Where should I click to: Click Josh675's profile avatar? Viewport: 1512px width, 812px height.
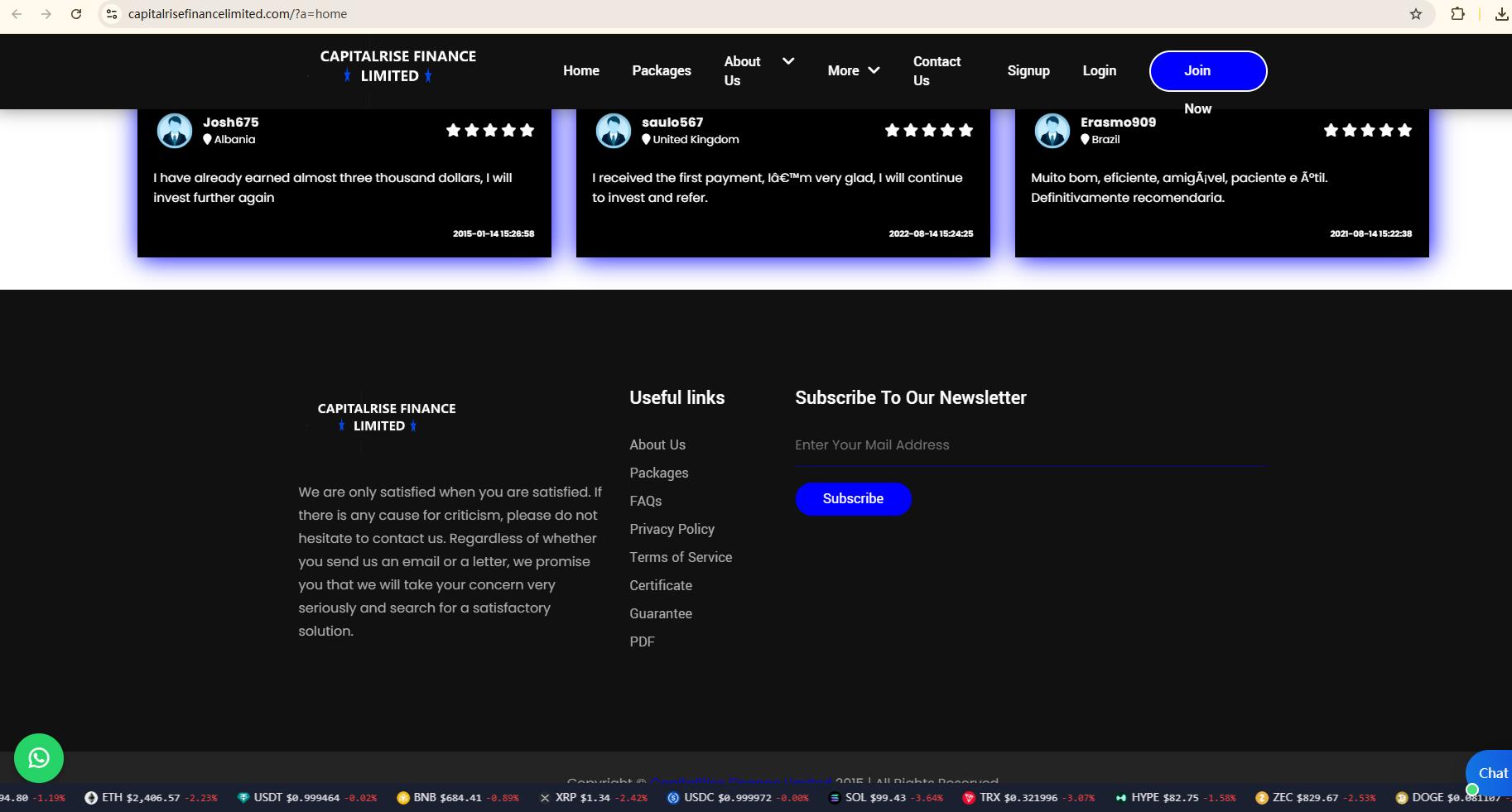[175, 131]
